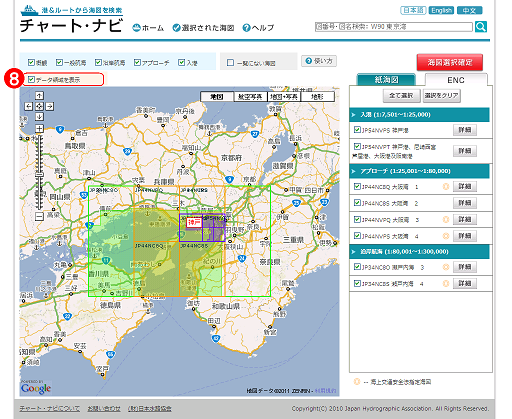Pan the map left with arrow
The height and width of the screenshot is (419, 512).
pyautogui.click(x=29, y=106)
